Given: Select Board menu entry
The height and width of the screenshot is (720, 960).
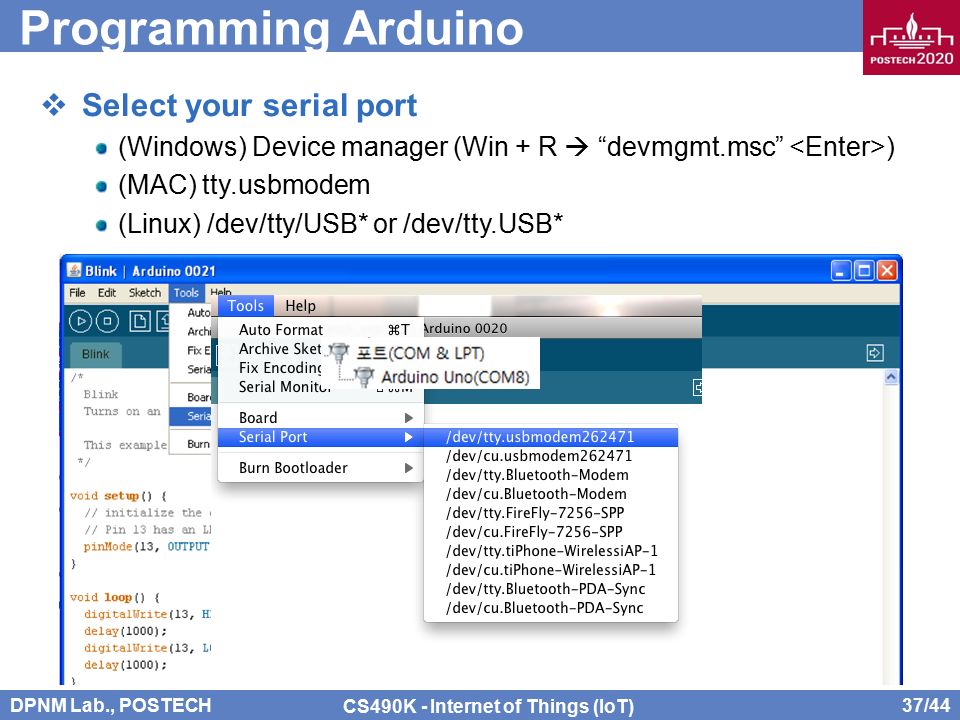Looking at the screenshot, I should point(320,418).
